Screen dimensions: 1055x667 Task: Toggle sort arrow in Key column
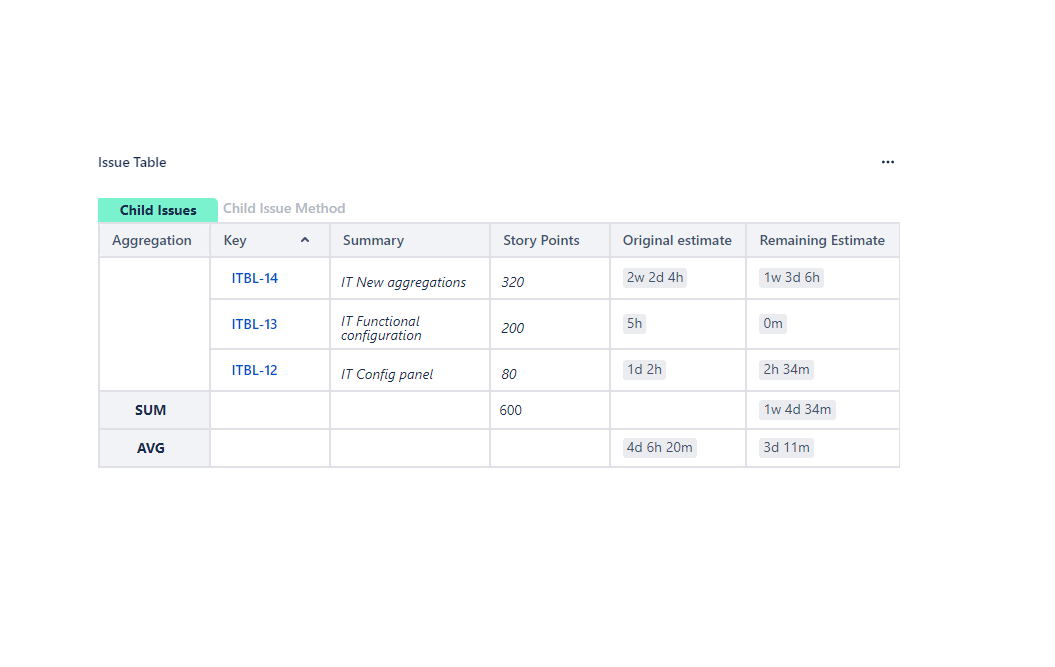[x=305, y=240]
